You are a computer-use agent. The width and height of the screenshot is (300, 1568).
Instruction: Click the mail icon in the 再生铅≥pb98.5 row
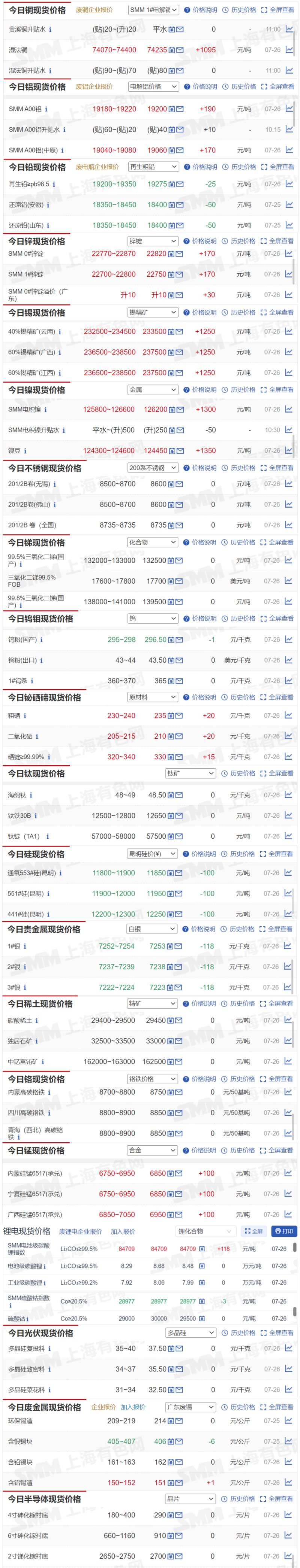coord(180,185)
